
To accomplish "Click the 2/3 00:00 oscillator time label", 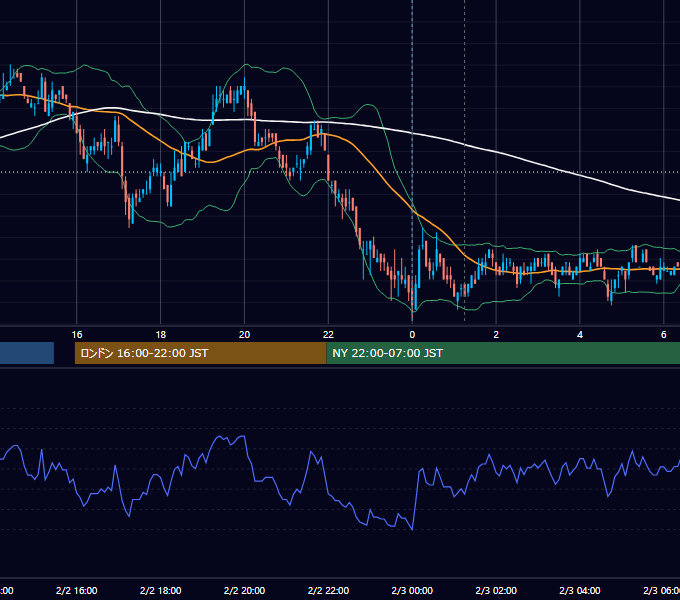I will click(412, 590).
